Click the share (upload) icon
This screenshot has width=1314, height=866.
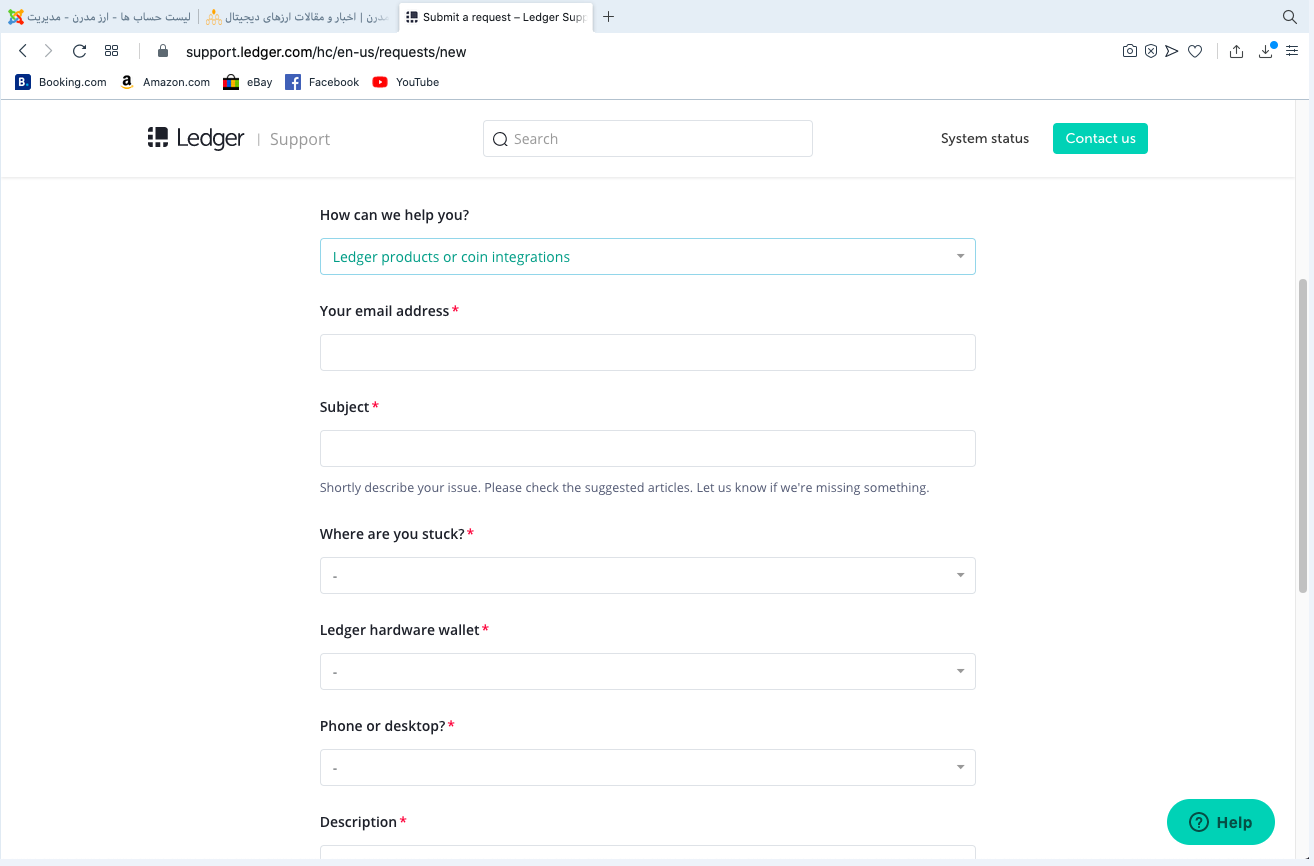1236,51
